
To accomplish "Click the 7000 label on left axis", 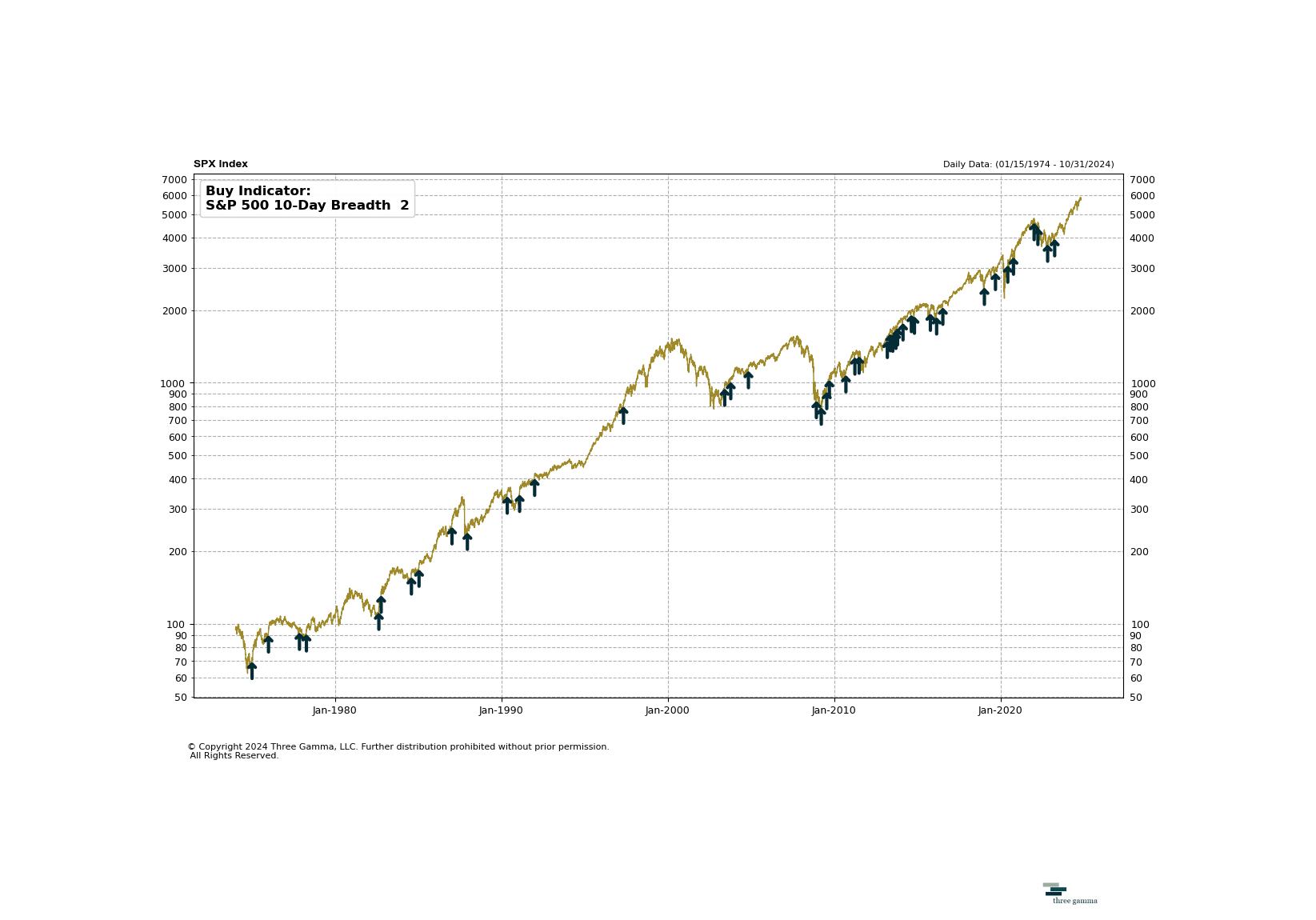I will 174,180.
